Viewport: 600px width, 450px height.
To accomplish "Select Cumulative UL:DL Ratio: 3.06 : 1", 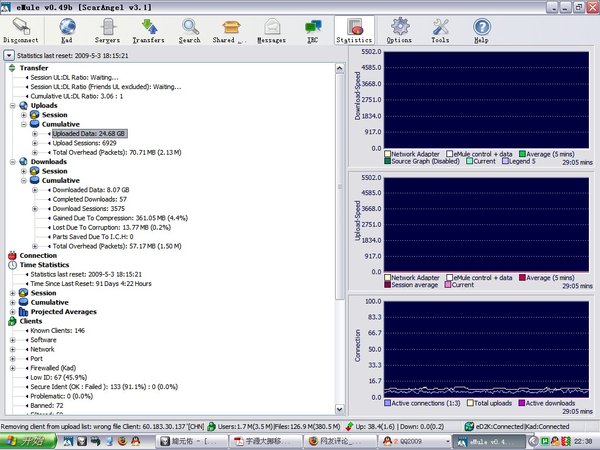I will click(x=77, y=96).
